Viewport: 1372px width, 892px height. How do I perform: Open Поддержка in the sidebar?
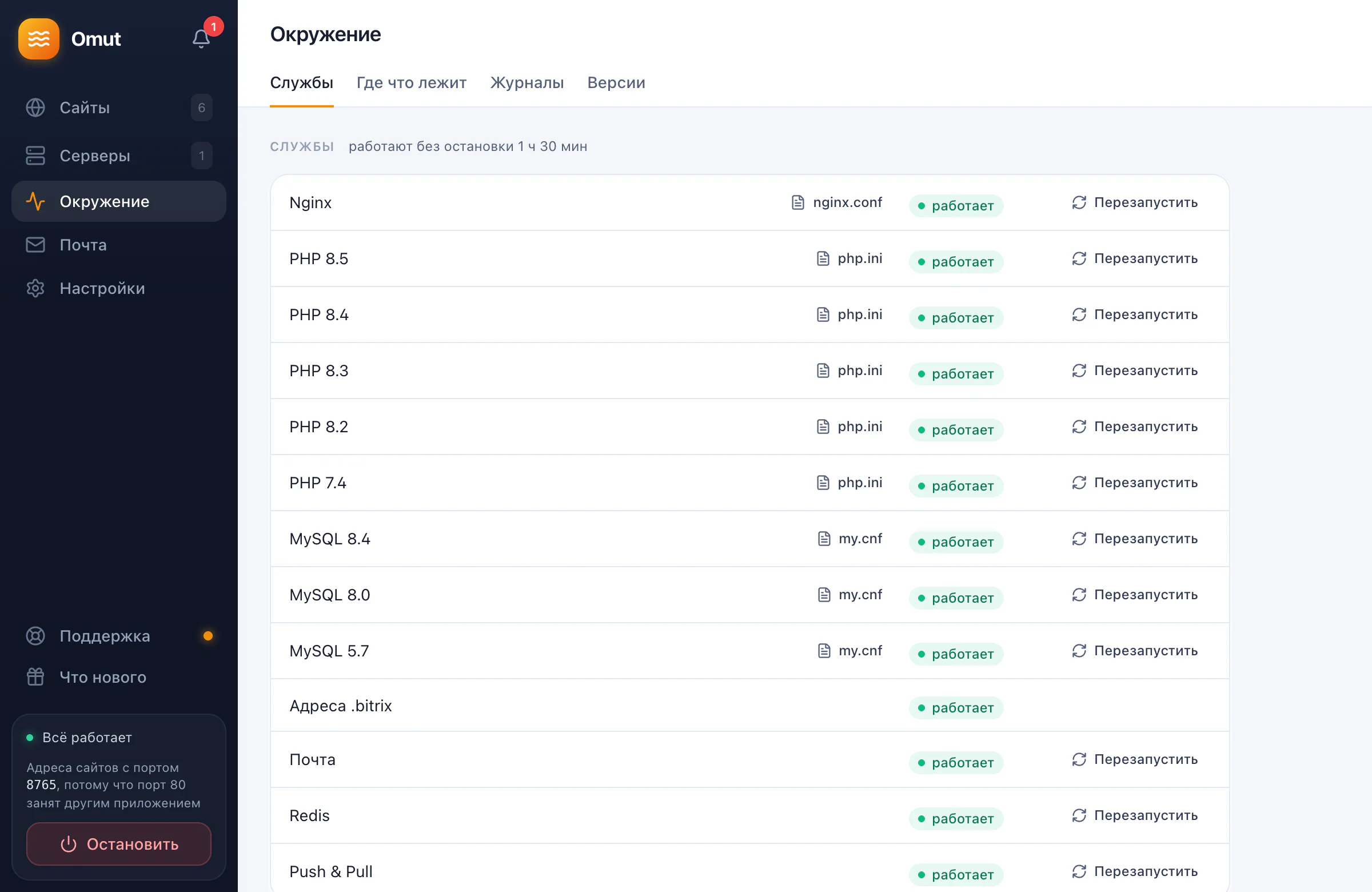119,636
